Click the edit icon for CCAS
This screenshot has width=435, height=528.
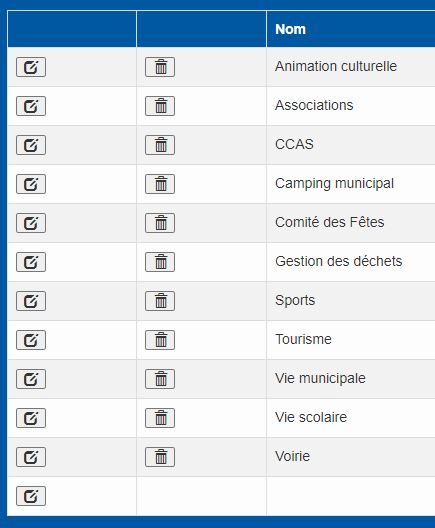click(x=31, y=145)
